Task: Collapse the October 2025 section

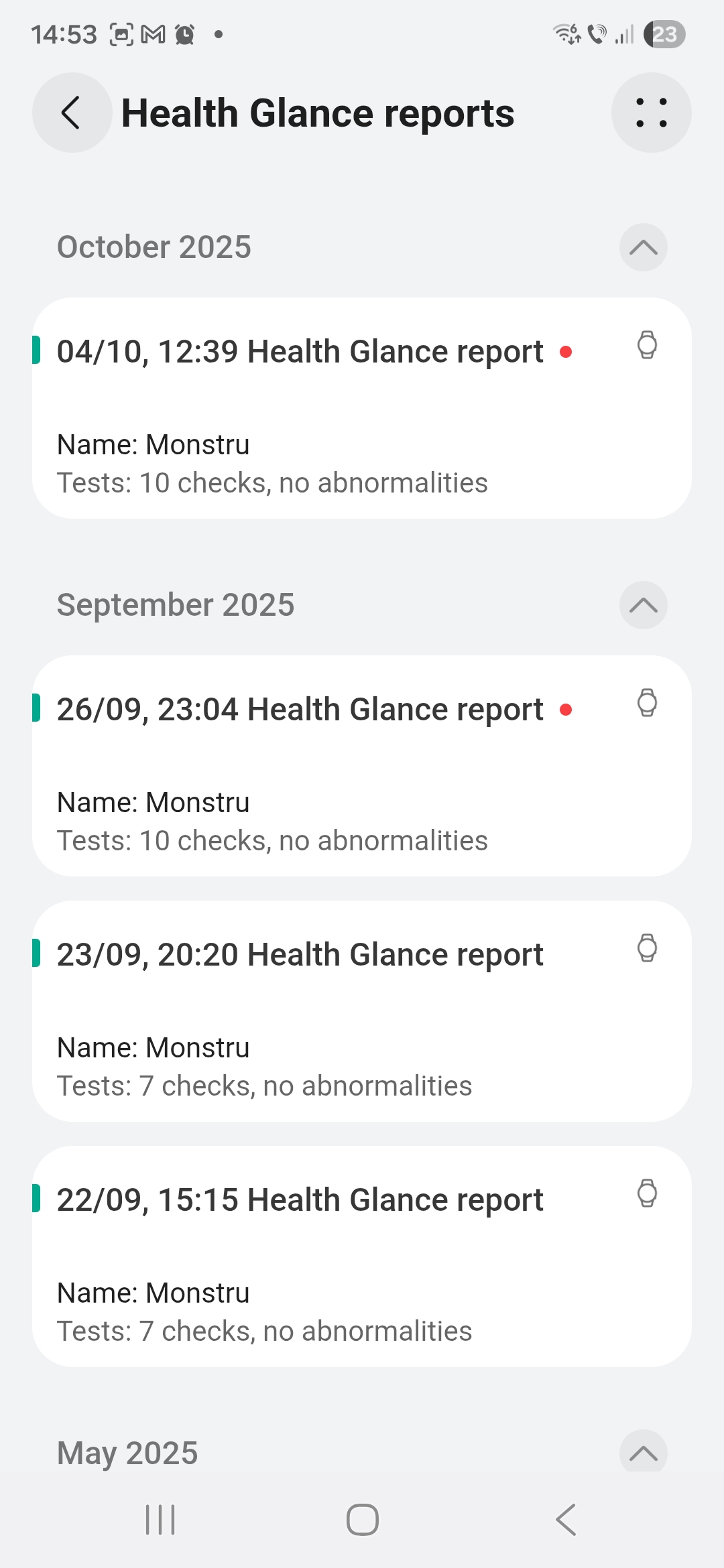Action: click(x=643, y=247)
